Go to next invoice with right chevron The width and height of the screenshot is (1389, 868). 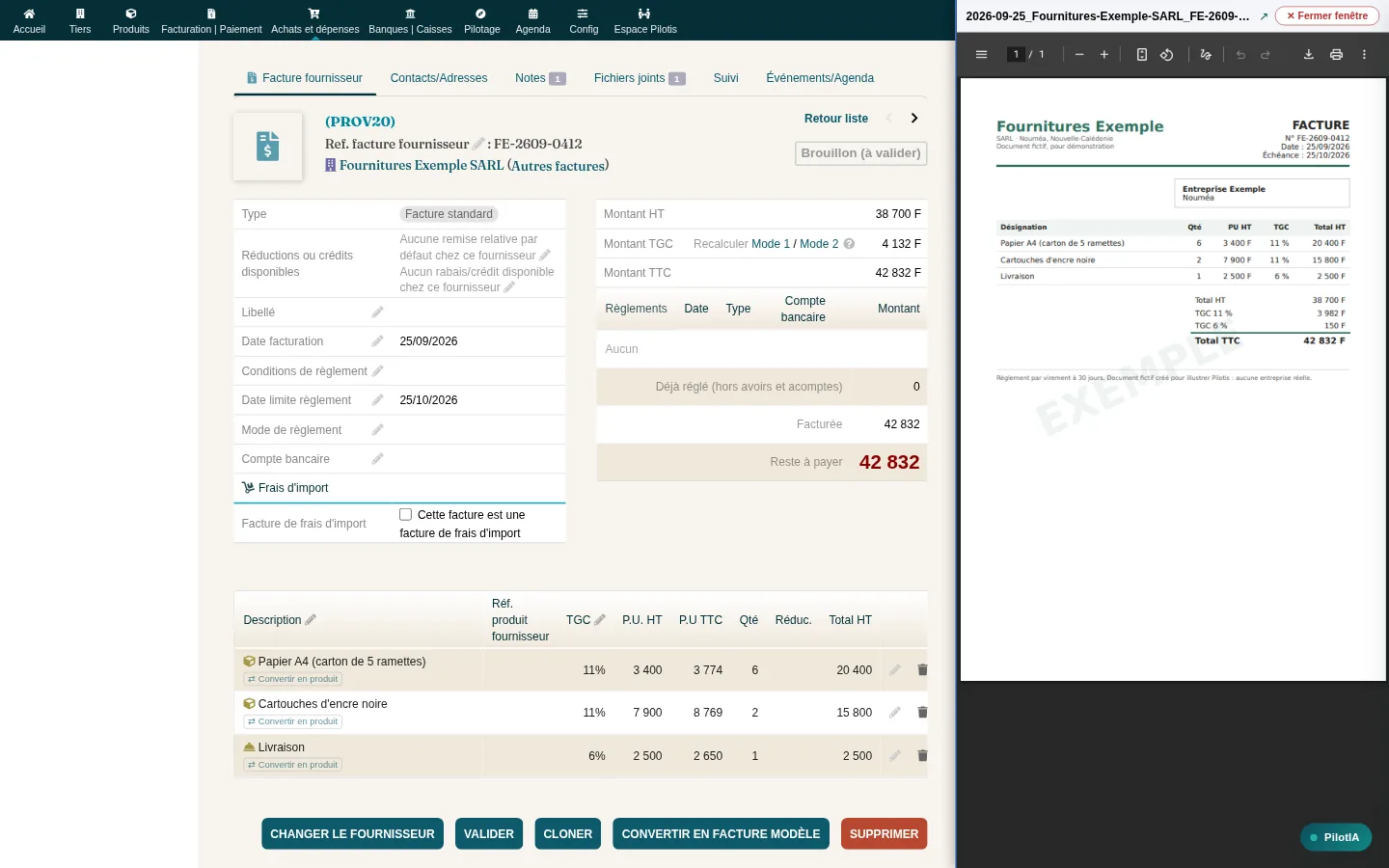point(914,119)
